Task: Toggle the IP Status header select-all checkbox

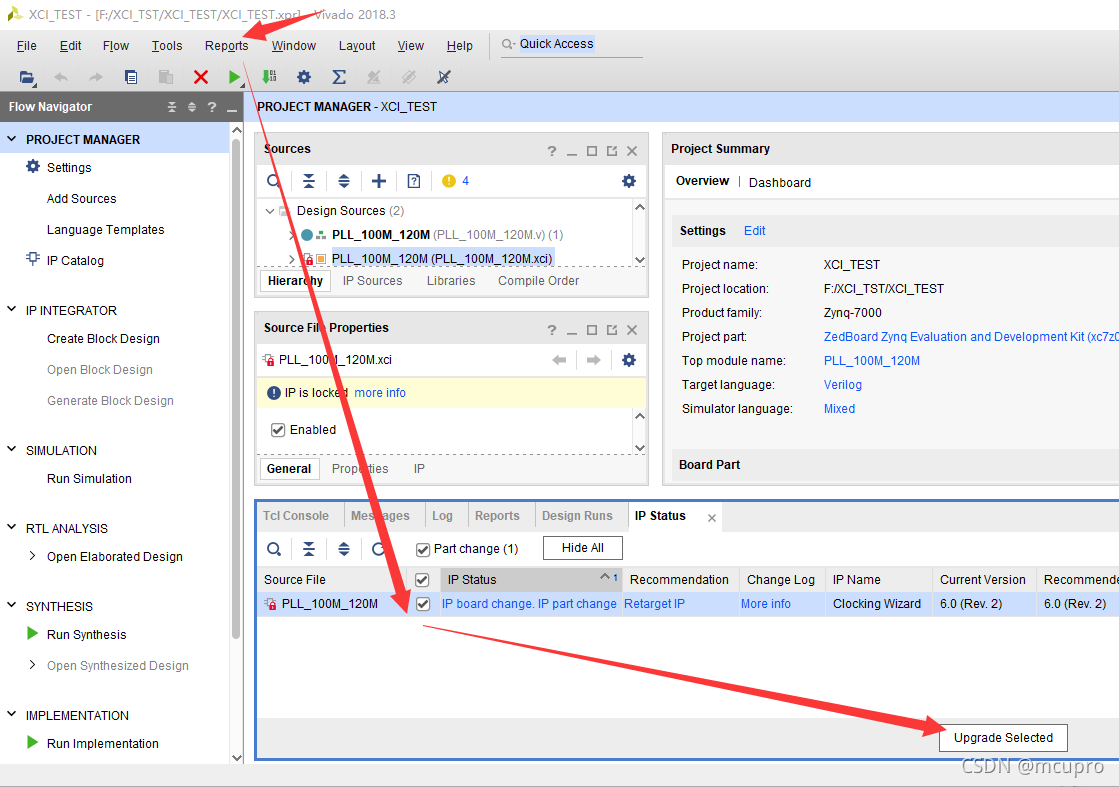Action: tap(422, 580)
